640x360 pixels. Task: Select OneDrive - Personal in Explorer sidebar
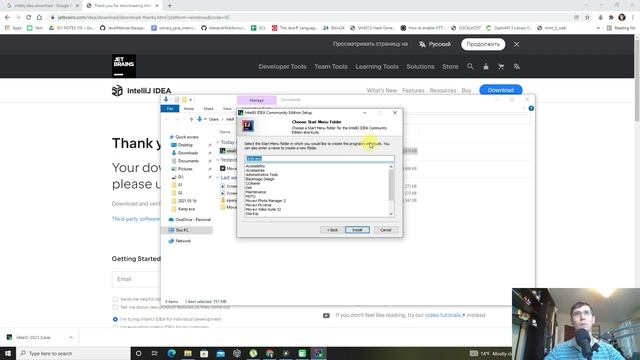(x=189, y=220)
